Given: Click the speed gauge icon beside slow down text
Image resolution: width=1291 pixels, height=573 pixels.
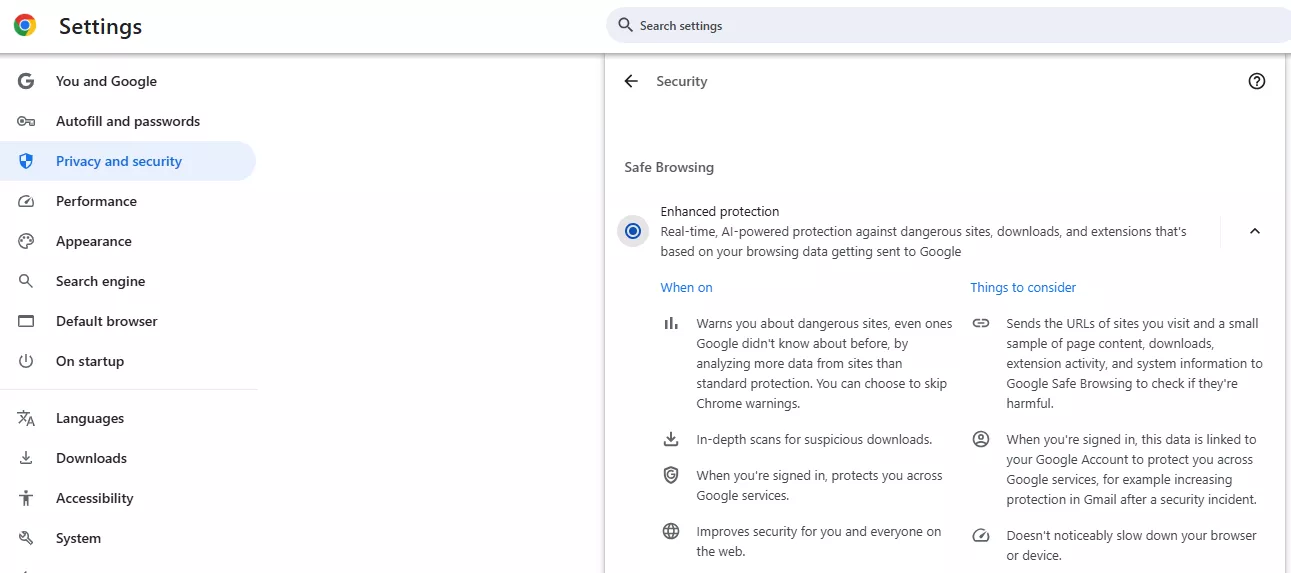Looking at the screenshot, I should coord(981,535).
